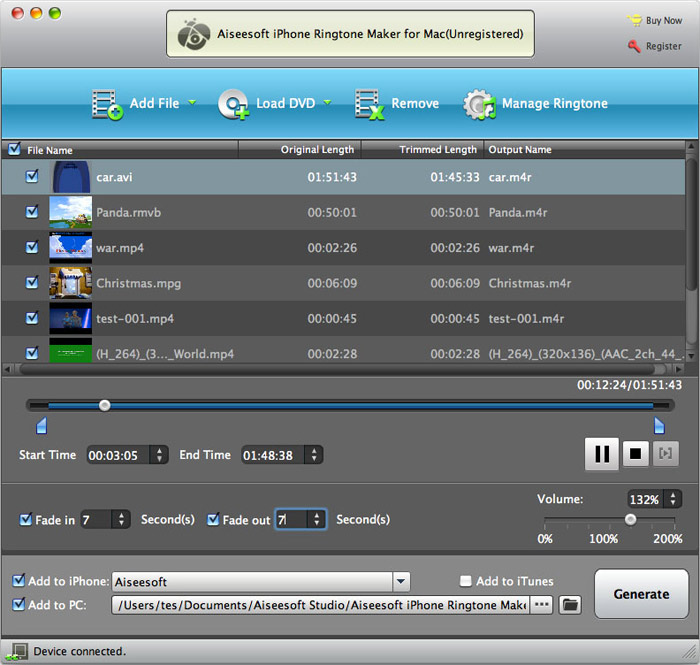Image resolution: width=700 pixels, height=665 pixels.
Task: Expand the Load DVD dropdown arrow
Action: 328,102
